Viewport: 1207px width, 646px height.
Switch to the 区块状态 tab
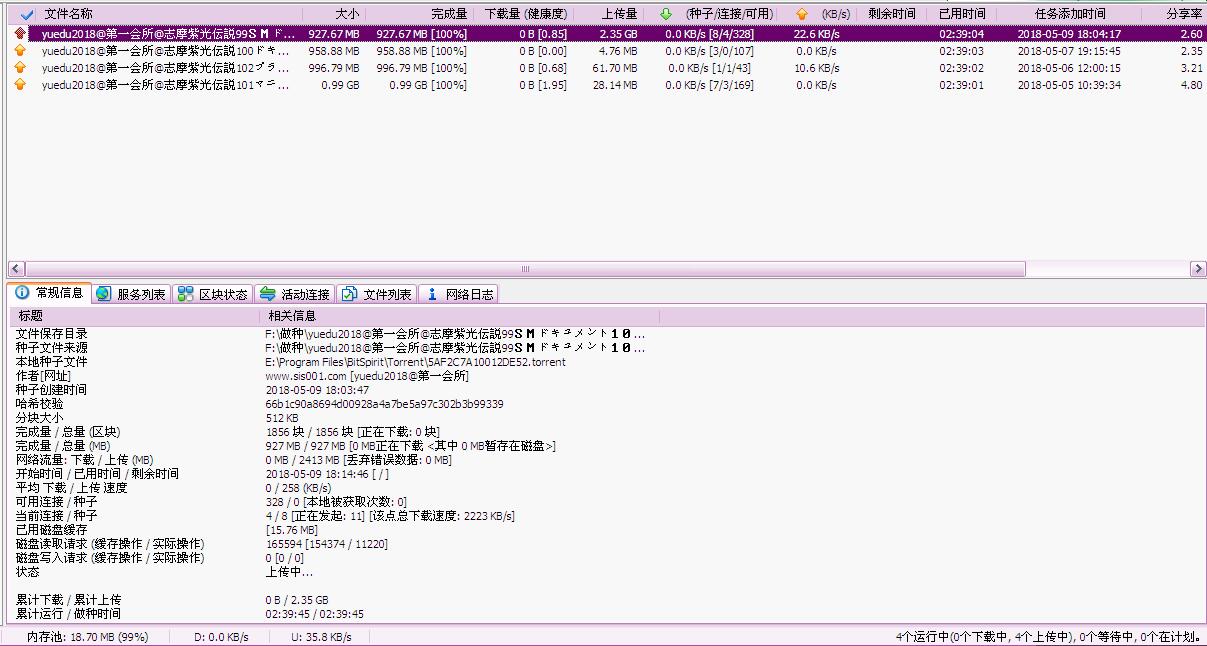(212, 294)
